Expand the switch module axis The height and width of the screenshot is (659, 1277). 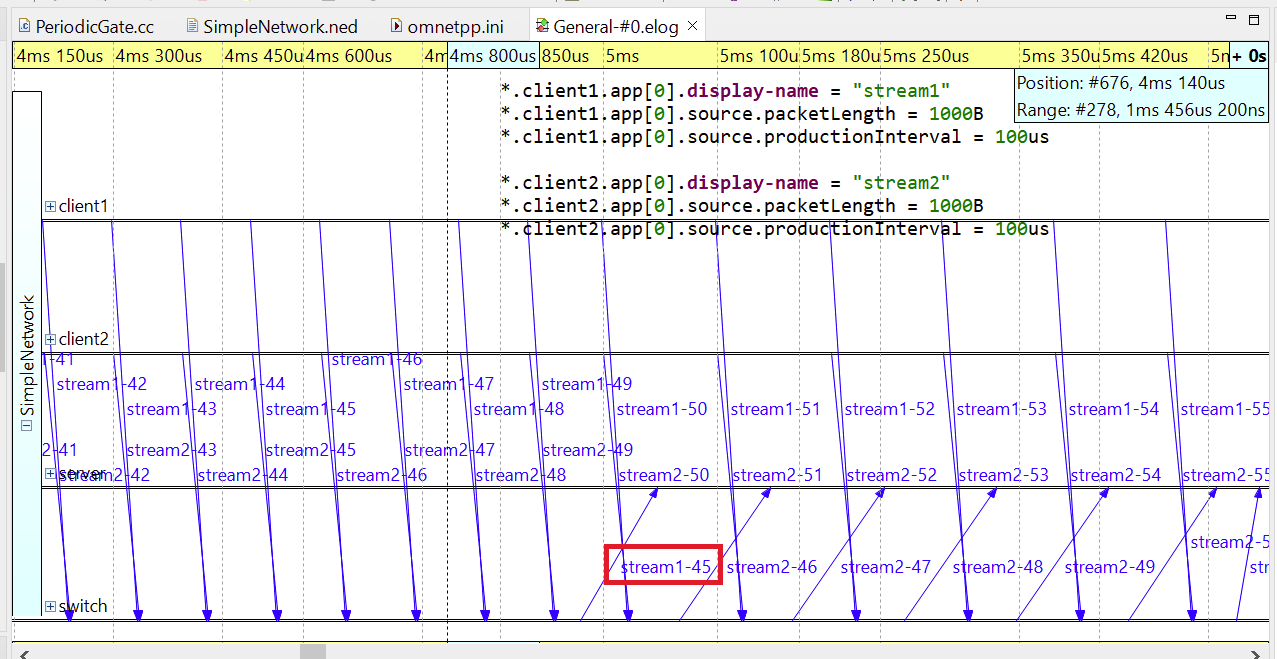point(49,605)
